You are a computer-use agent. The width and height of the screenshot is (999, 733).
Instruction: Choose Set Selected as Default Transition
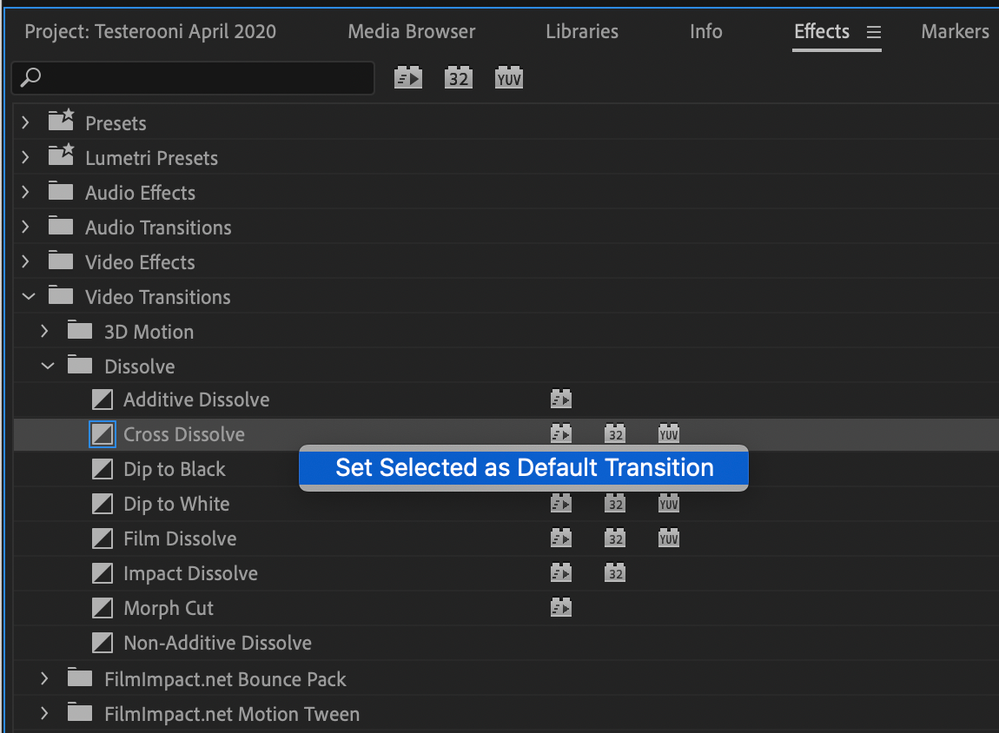point(524,468)
